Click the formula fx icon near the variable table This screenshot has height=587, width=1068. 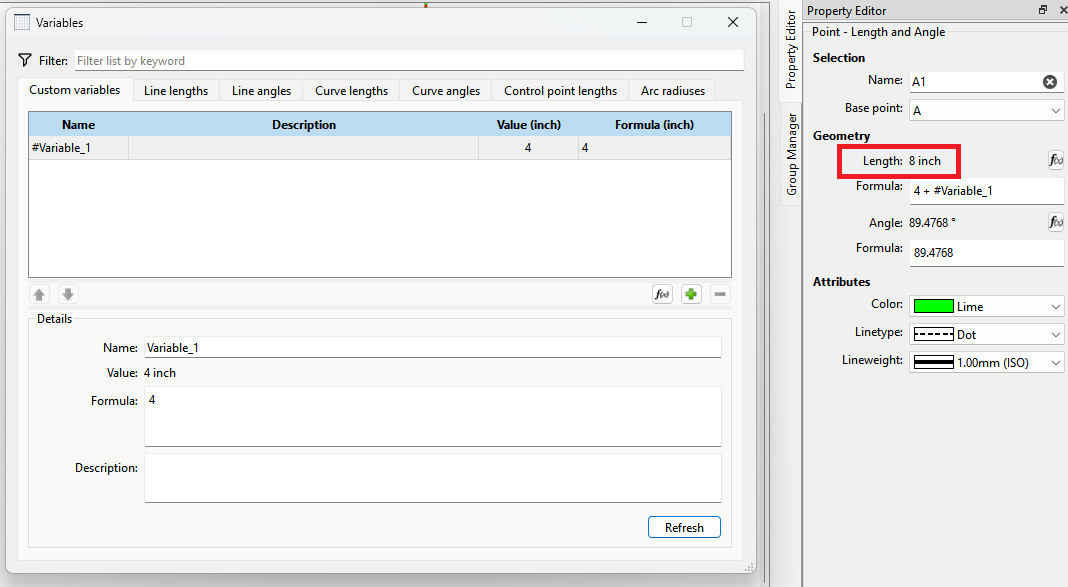click(662, 293)
